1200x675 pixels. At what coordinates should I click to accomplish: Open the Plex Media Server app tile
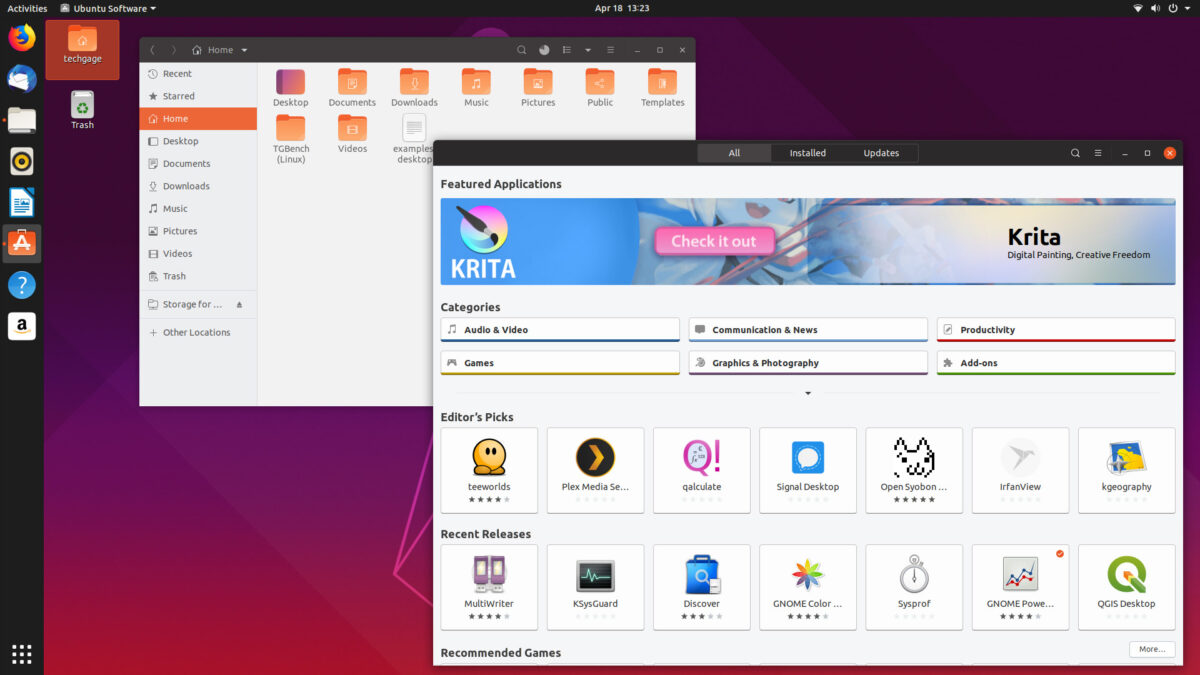[595, 470]
